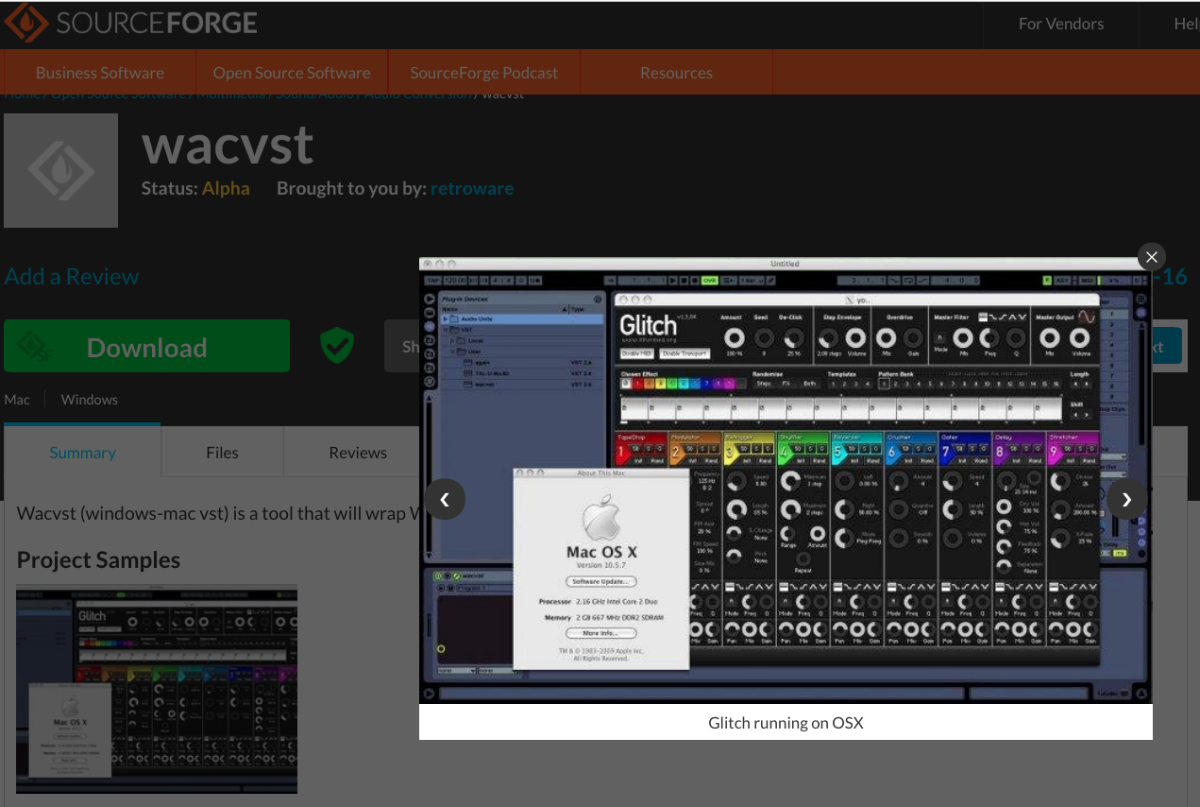The image size is (1200, 807).
Task: Select the TAL-U-No-62 plug-in row
Action: click(522, 372)
